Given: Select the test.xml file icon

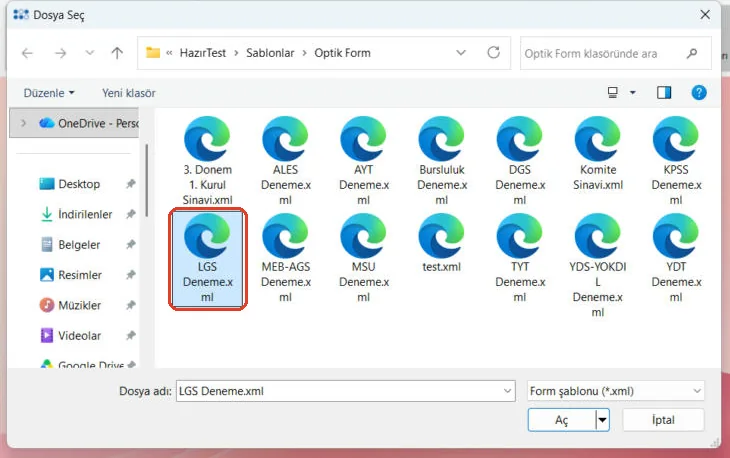Looking at the screenshot, I should coord(441,236).
